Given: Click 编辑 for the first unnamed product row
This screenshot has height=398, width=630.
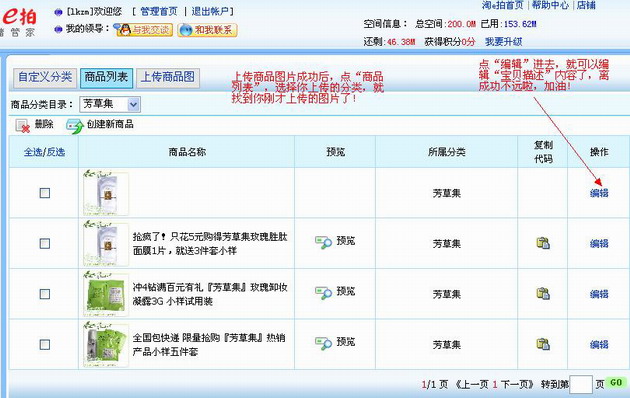Looking at the screenshot, I should [599, 193].
